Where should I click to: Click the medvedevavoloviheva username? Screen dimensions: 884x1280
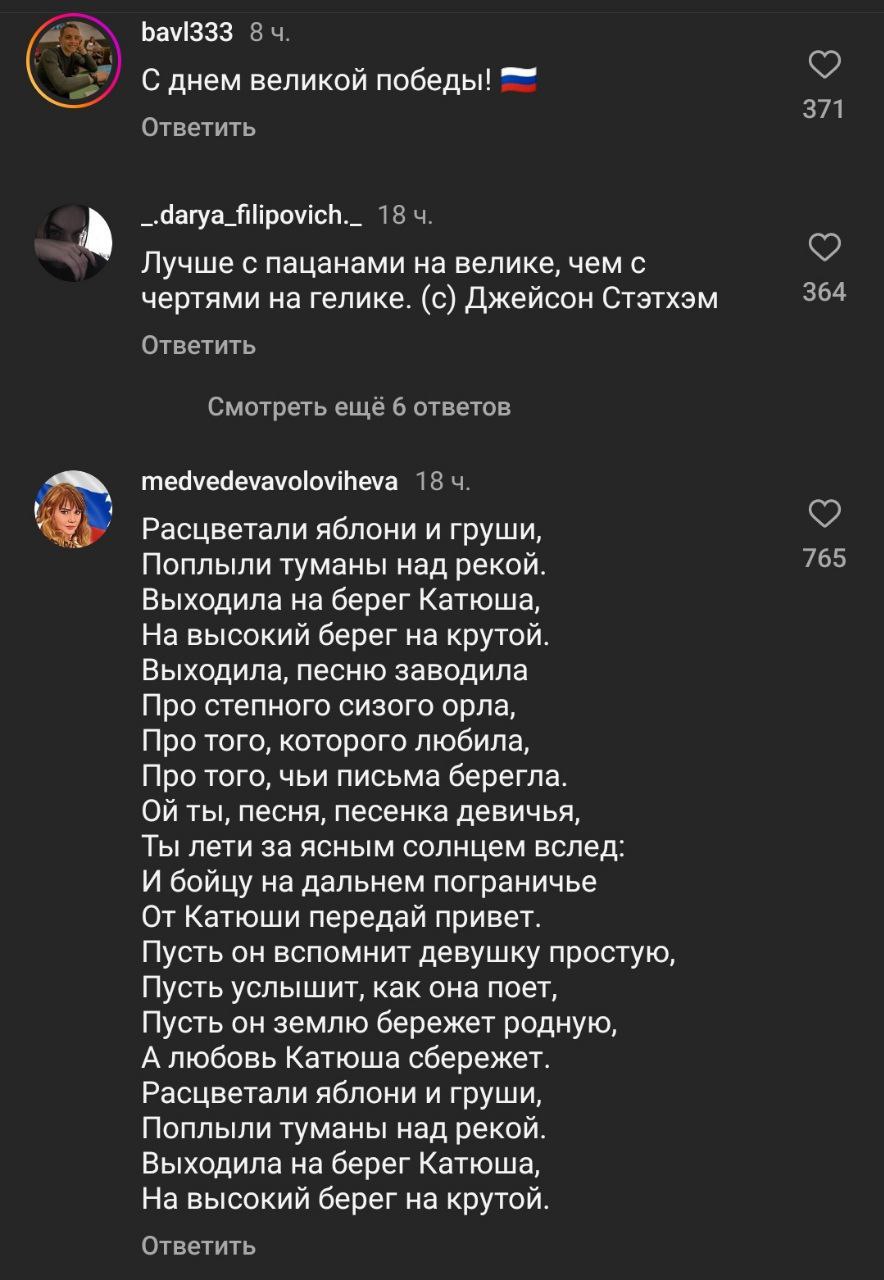coord(269,482)
